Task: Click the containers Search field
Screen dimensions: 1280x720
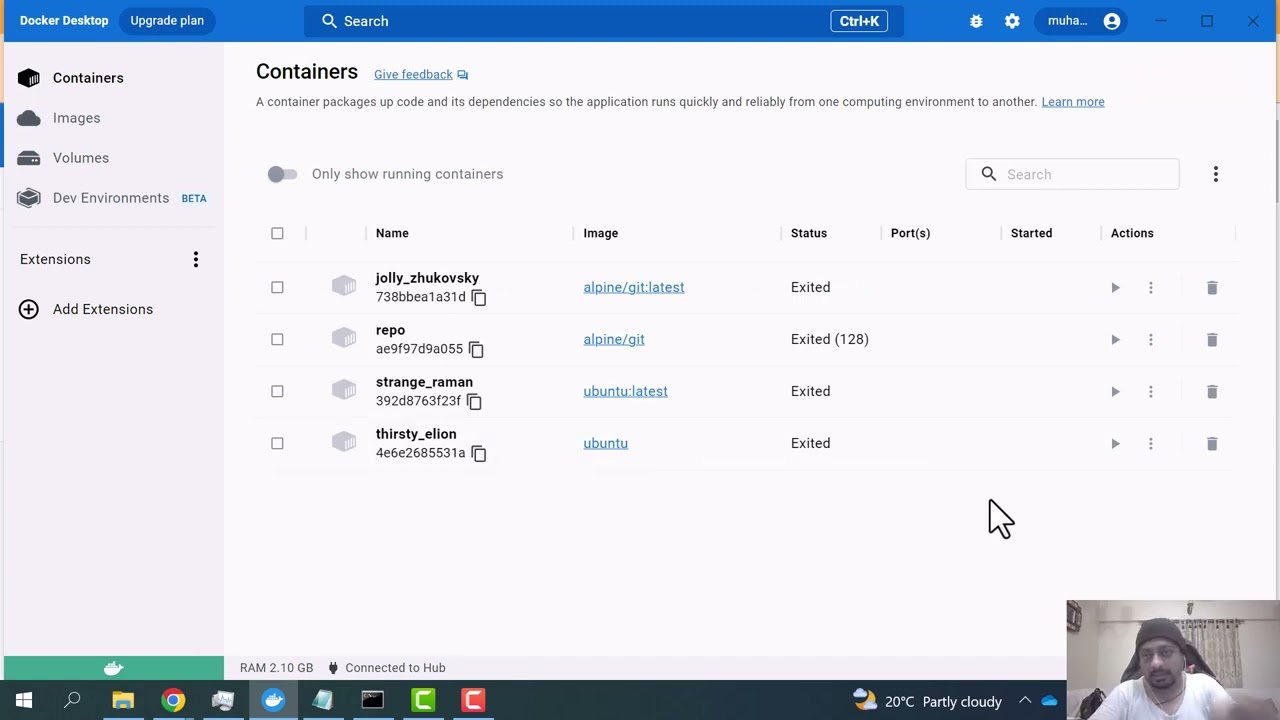Action: [1072, 174]
